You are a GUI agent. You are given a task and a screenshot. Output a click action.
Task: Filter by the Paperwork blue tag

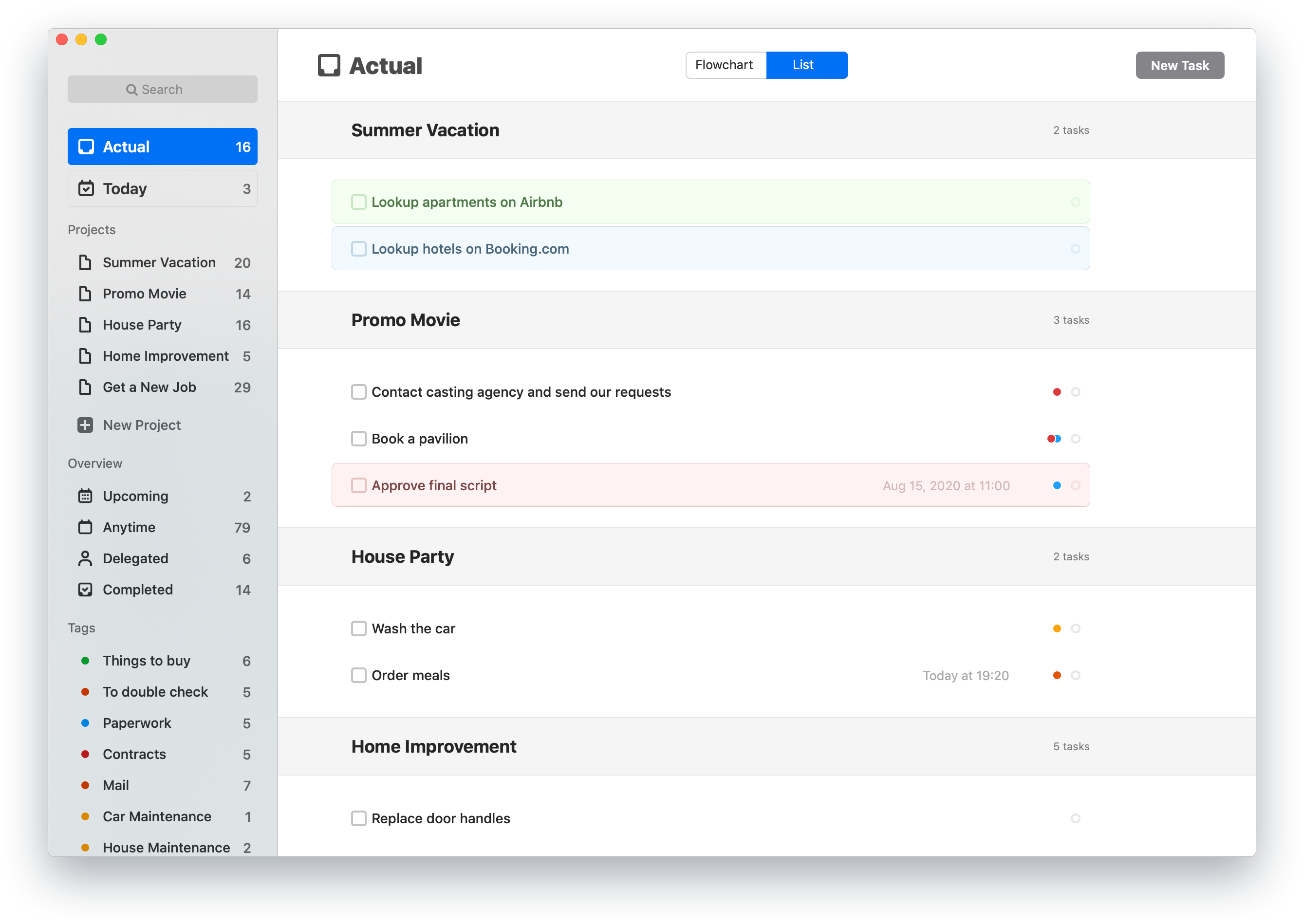point(136,723)
